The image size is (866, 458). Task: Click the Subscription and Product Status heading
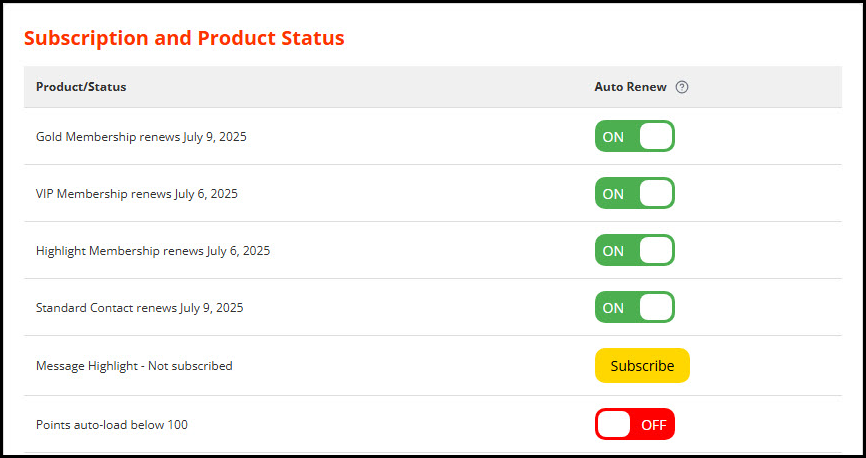pyautogui.click(x=184, y=38)
